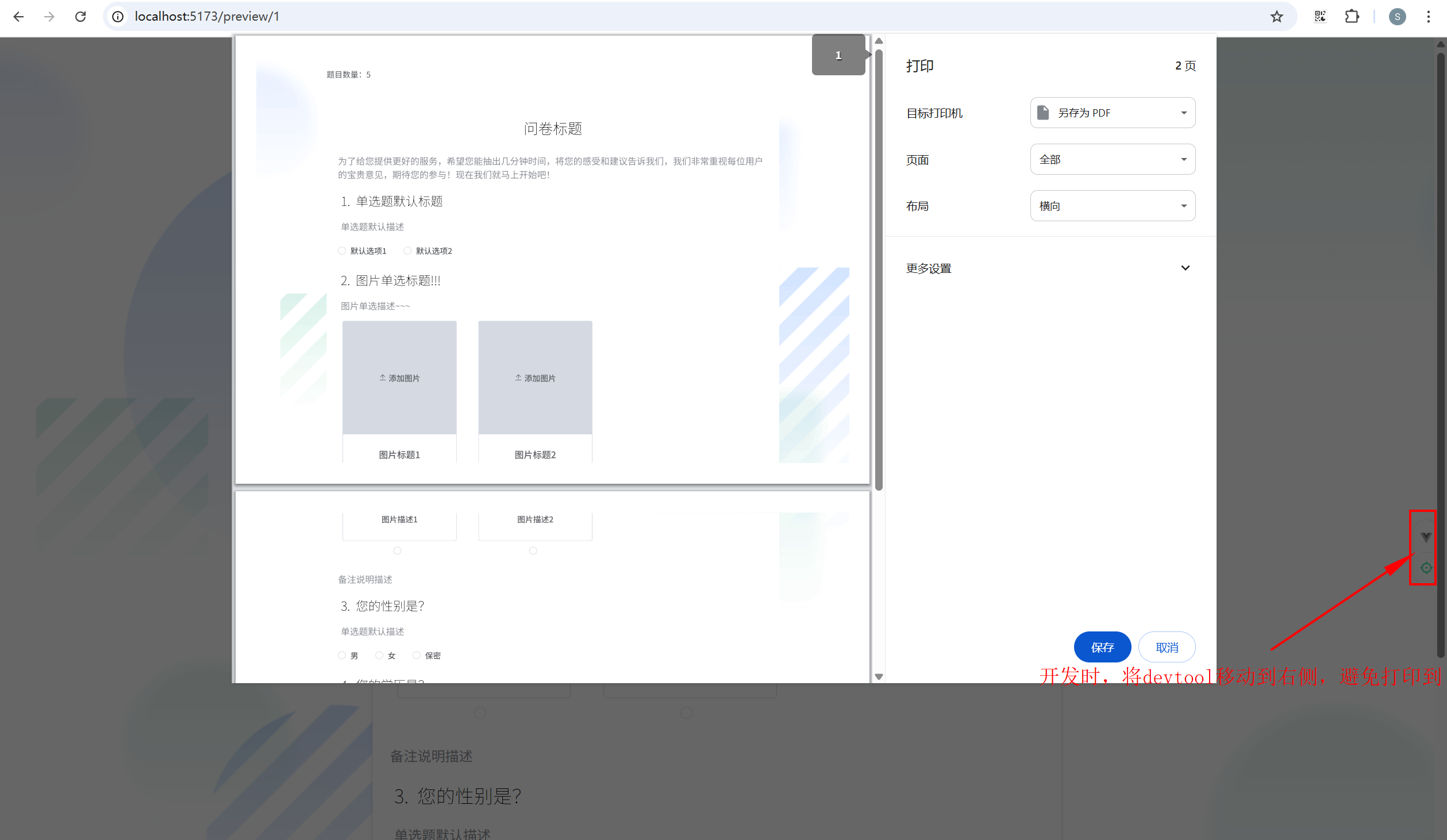Click the site info icon in address bar
This screenshot has height=840, width=1447.
click(x=118, y=17)
